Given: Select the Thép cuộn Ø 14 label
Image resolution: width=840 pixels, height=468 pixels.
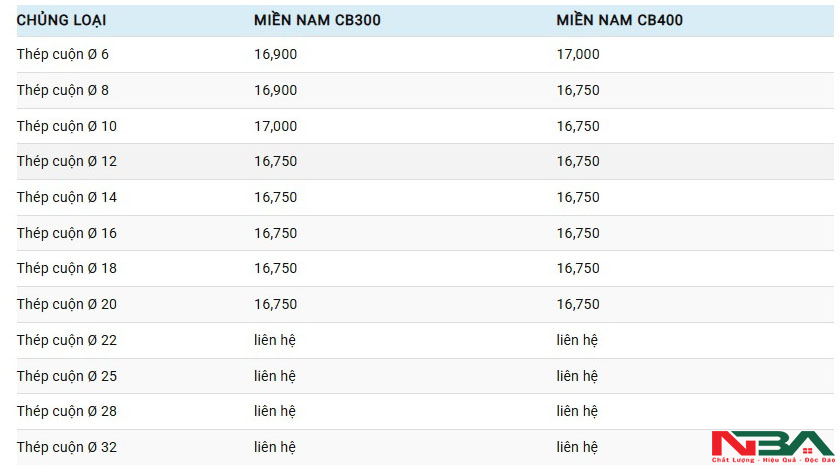Looking at the screenshot, I should [67, 197].
